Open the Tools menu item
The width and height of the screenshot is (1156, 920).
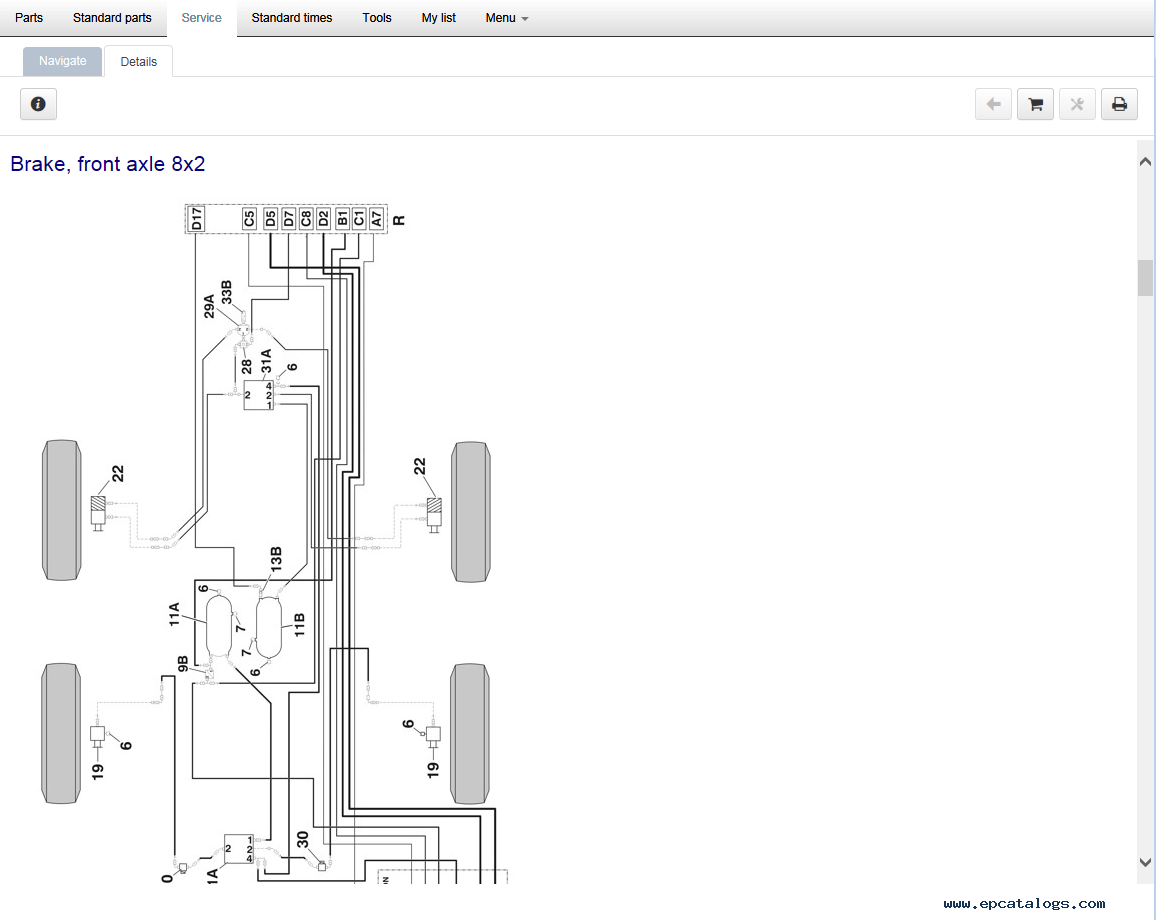[377, 18]
